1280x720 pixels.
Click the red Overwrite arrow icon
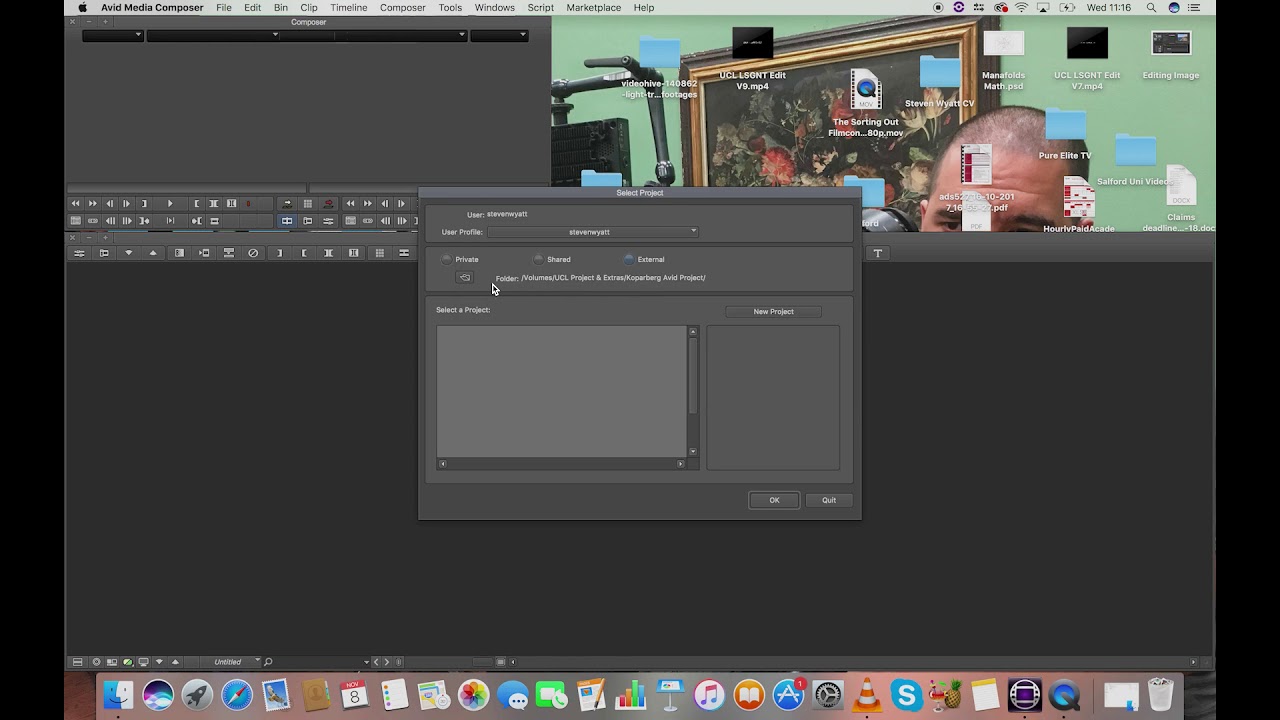tap(328, 204)
